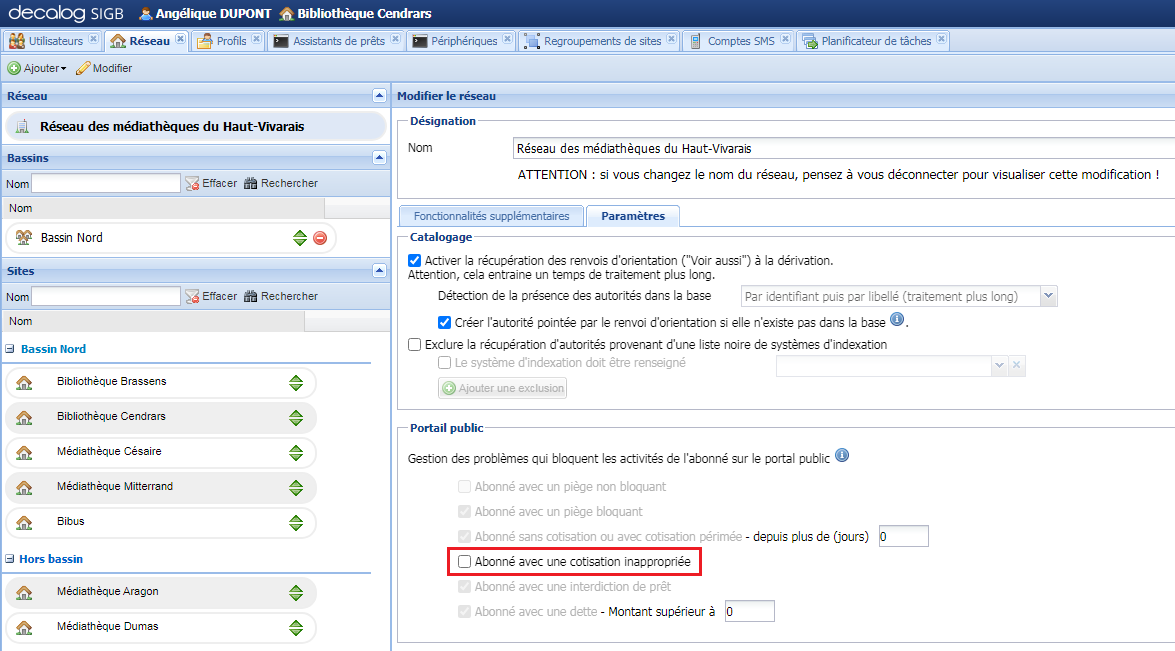The height and width of the screenshot is (651, 1175).
Task: Collapse the Réseau panel with its header arrow
Action: (x=378, y=96)
